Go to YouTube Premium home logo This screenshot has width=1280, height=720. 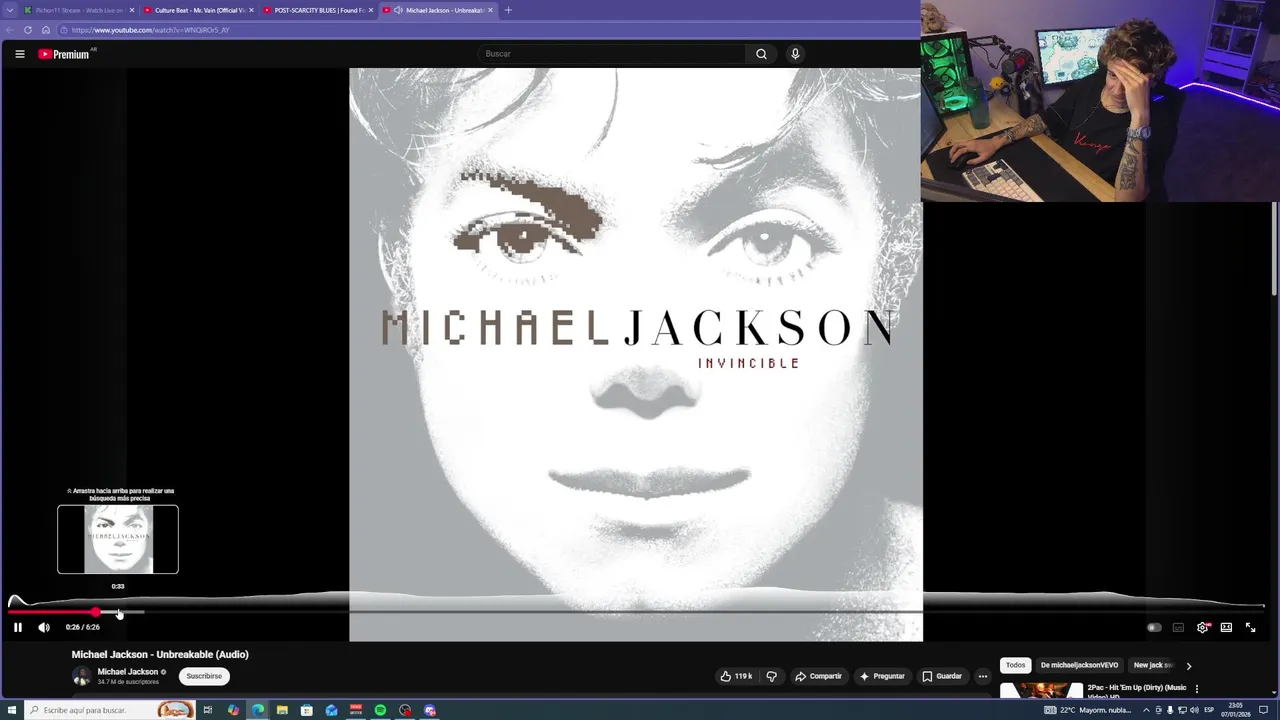pos(65,54)
